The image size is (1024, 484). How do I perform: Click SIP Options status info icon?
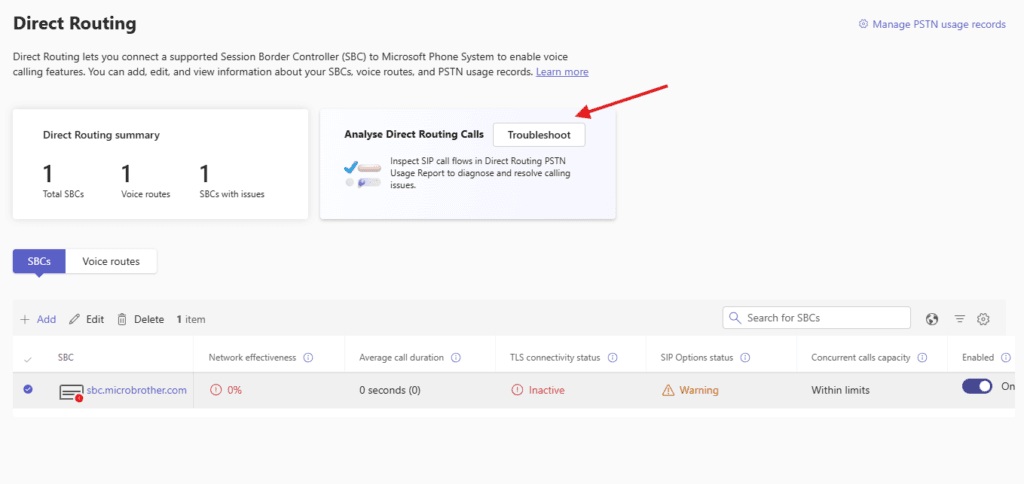pos(746,358)
